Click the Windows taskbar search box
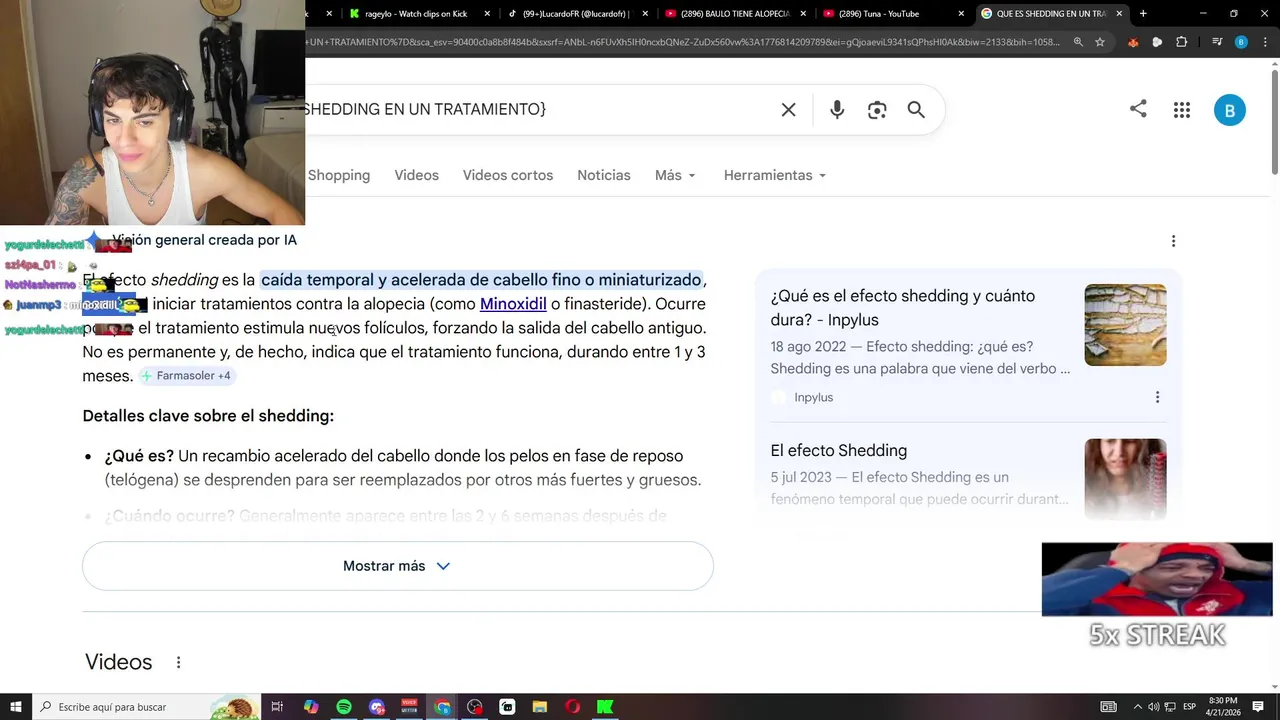 148,707
